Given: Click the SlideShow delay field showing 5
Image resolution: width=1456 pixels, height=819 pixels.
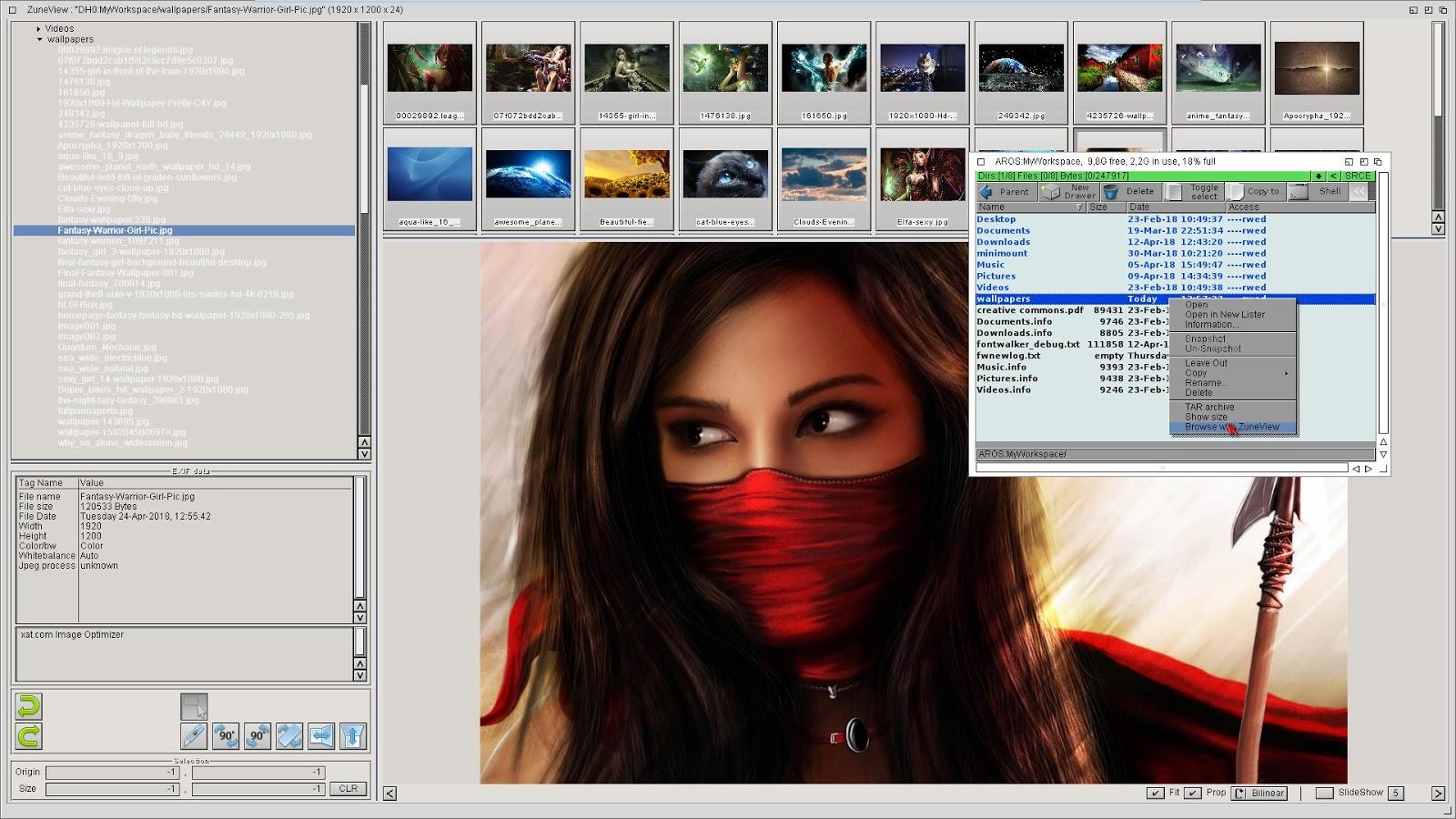Looking at the screenshot, I should (x=1395, y=793).
